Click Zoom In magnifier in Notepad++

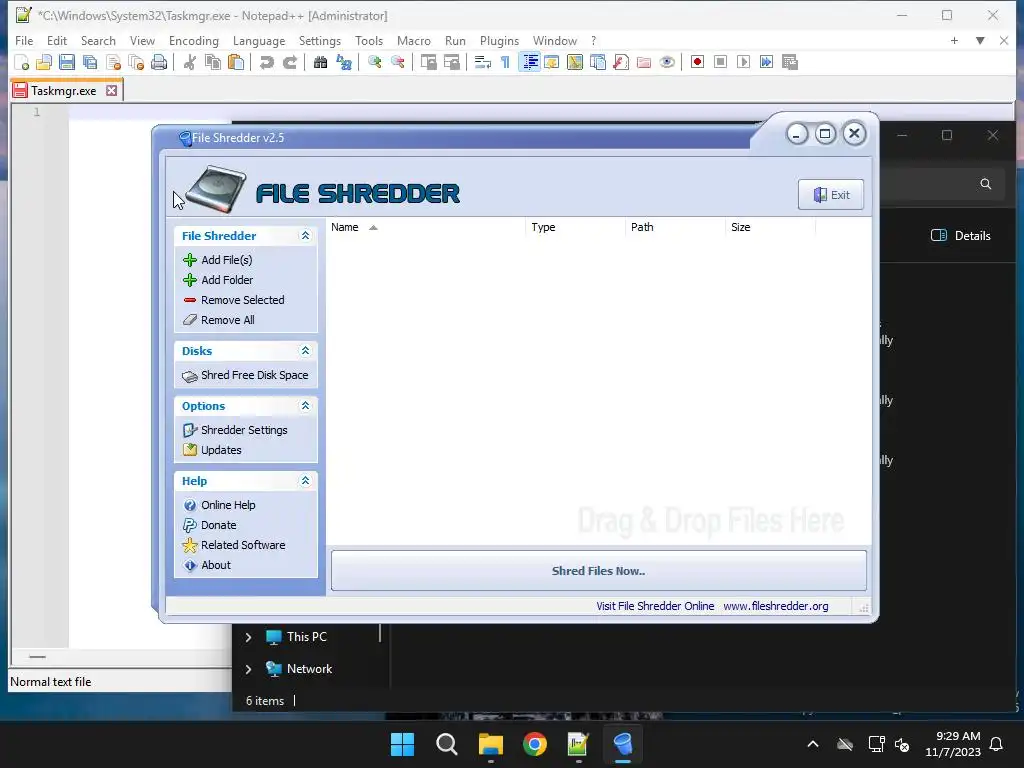tap(375, 62)
